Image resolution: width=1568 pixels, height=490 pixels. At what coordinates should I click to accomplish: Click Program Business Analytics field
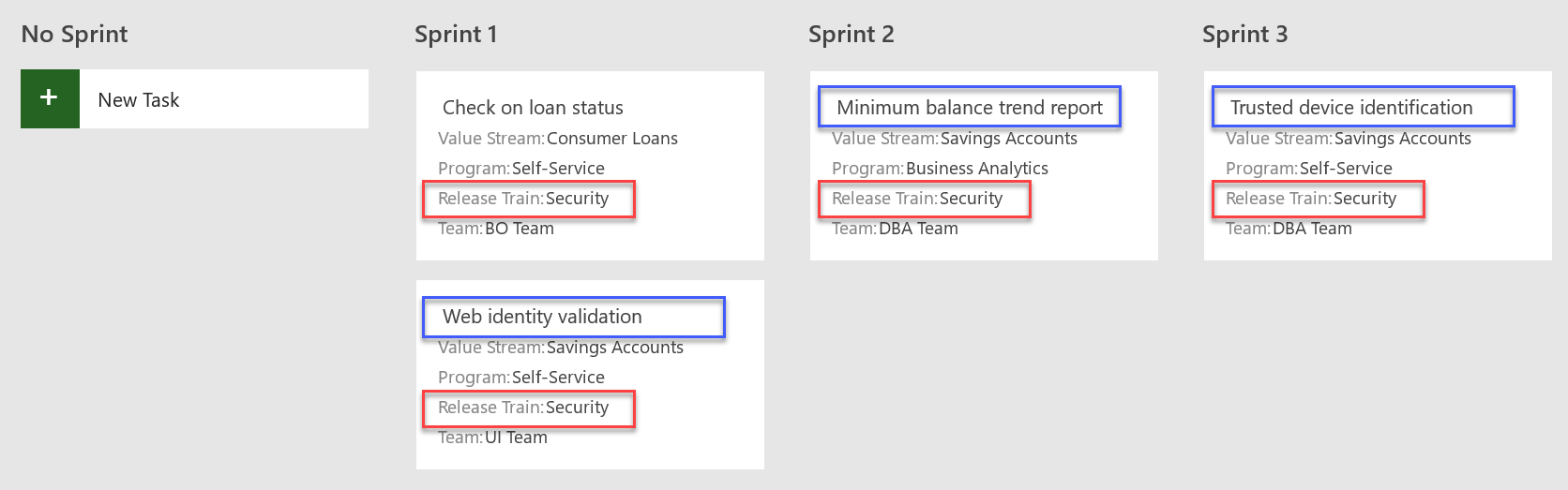pyautogui.click(x=940, y=169)
